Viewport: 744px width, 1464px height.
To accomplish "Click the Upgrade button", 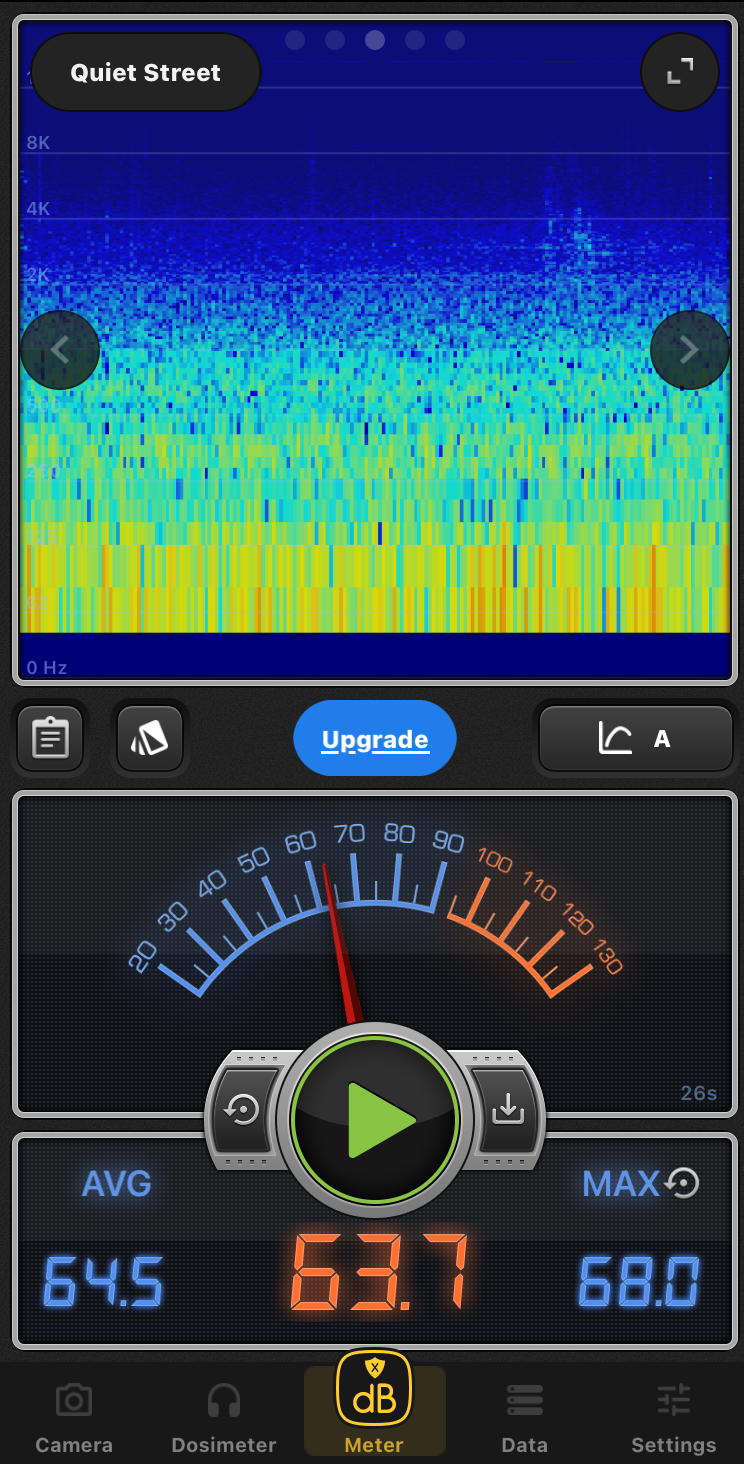I will [x=375, y=739].
